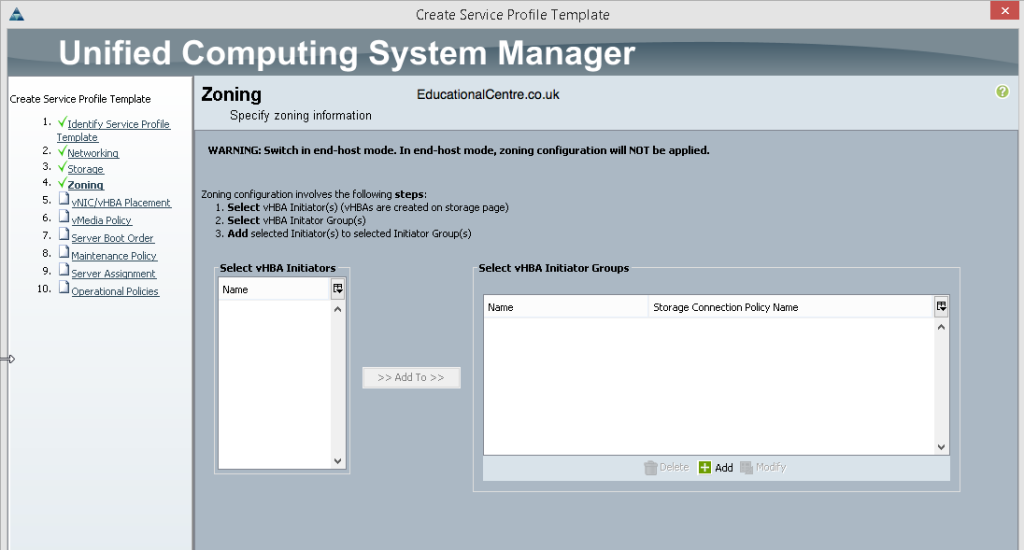1024x550 pixels.
Task: Click the panel collapse arrow on left edge
Action: coord(8,359)
